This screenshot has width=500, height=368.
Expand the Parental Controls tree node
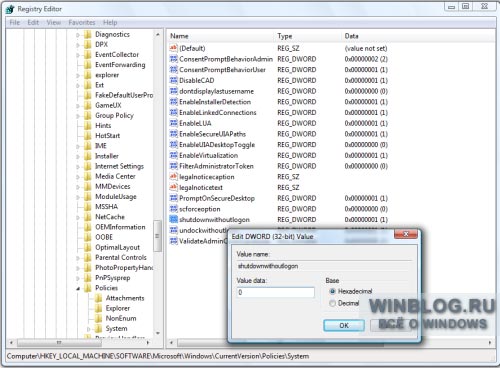[78, 258]
